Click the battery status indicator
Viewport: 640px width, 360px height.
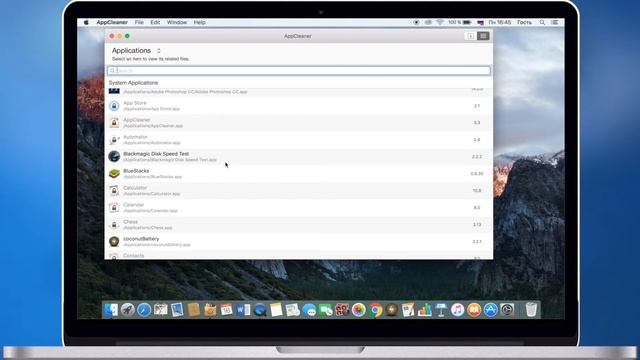pos(460,22)
